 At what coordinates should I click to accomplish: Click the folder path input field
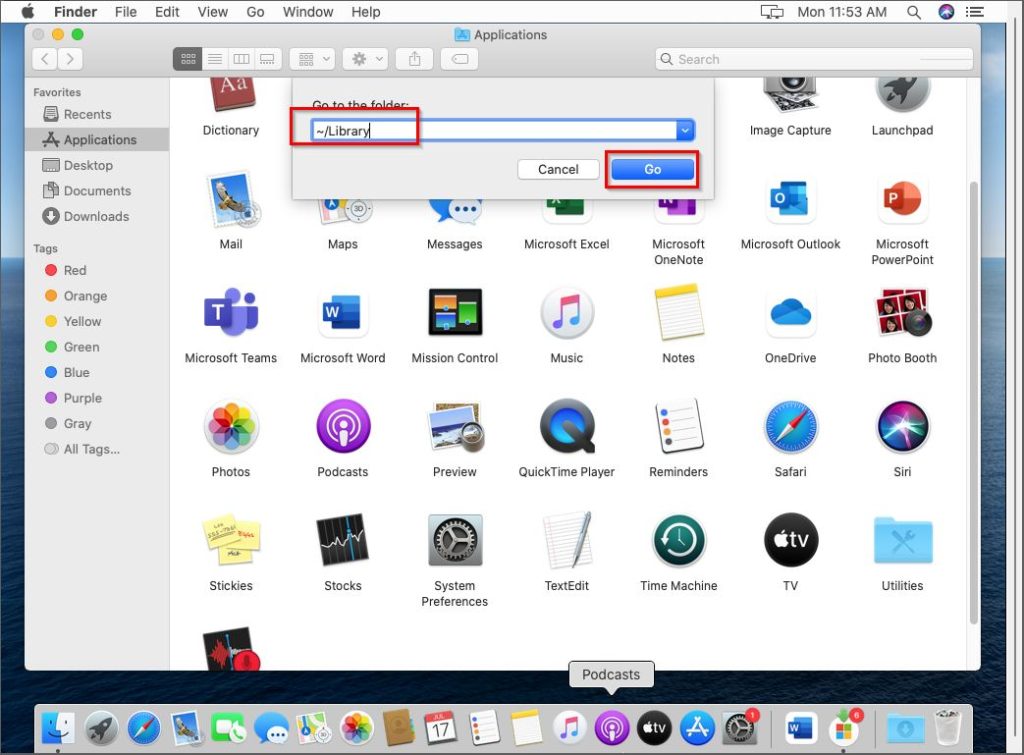coord(494,131)
